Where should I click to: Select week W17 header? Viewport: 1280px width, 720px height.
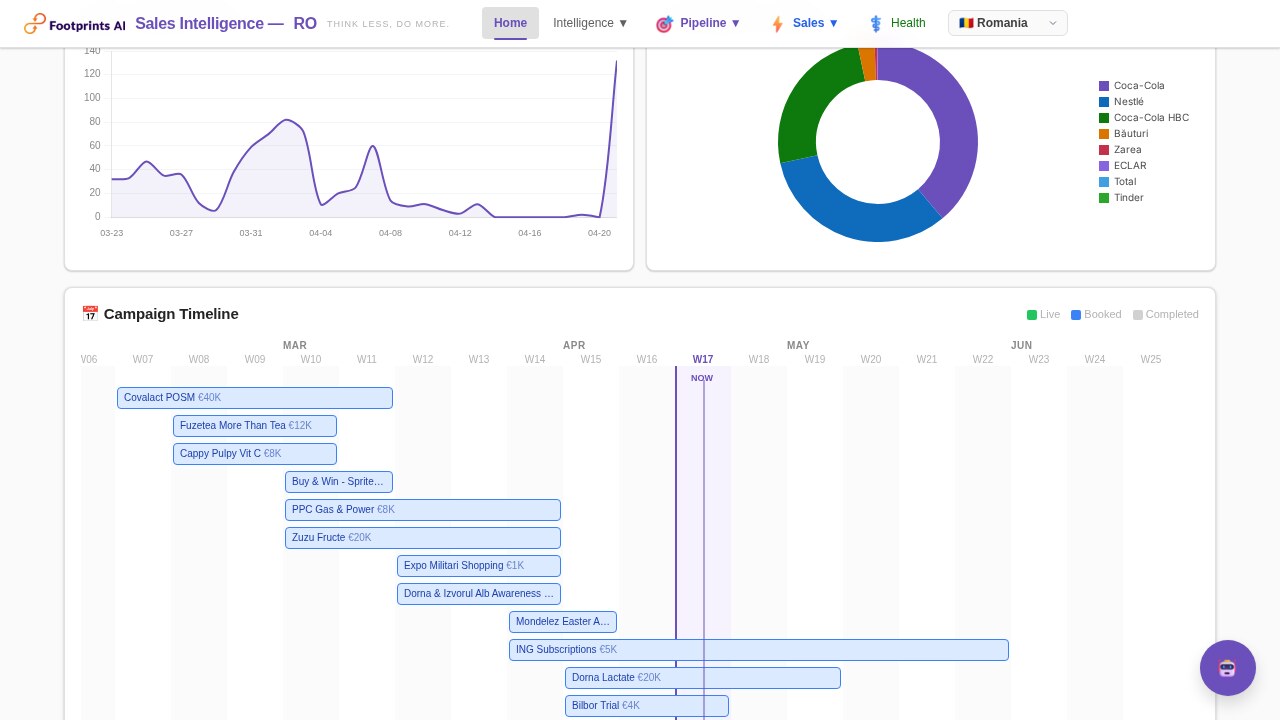(x=703, y=360)
